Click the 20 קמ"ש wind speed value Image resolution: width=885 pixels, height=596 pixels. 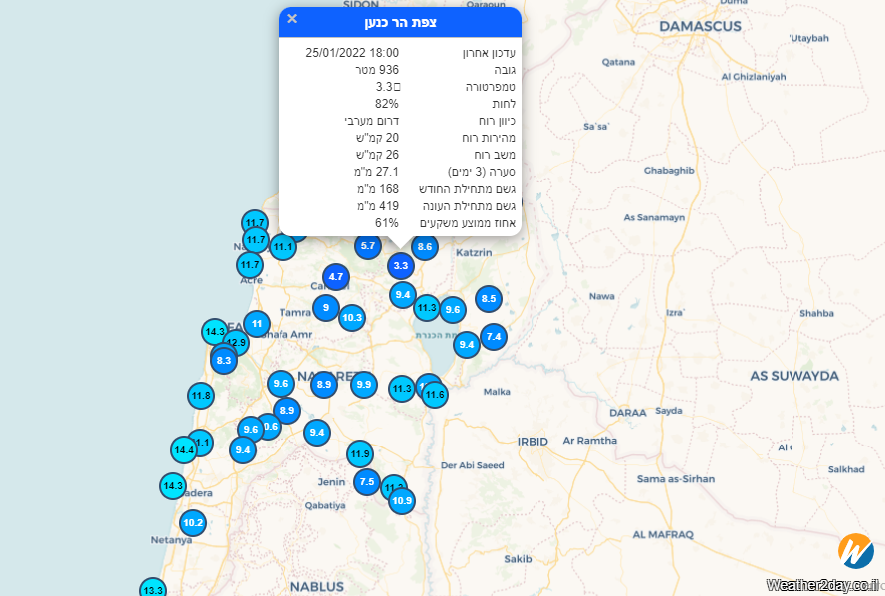point(377,138)
